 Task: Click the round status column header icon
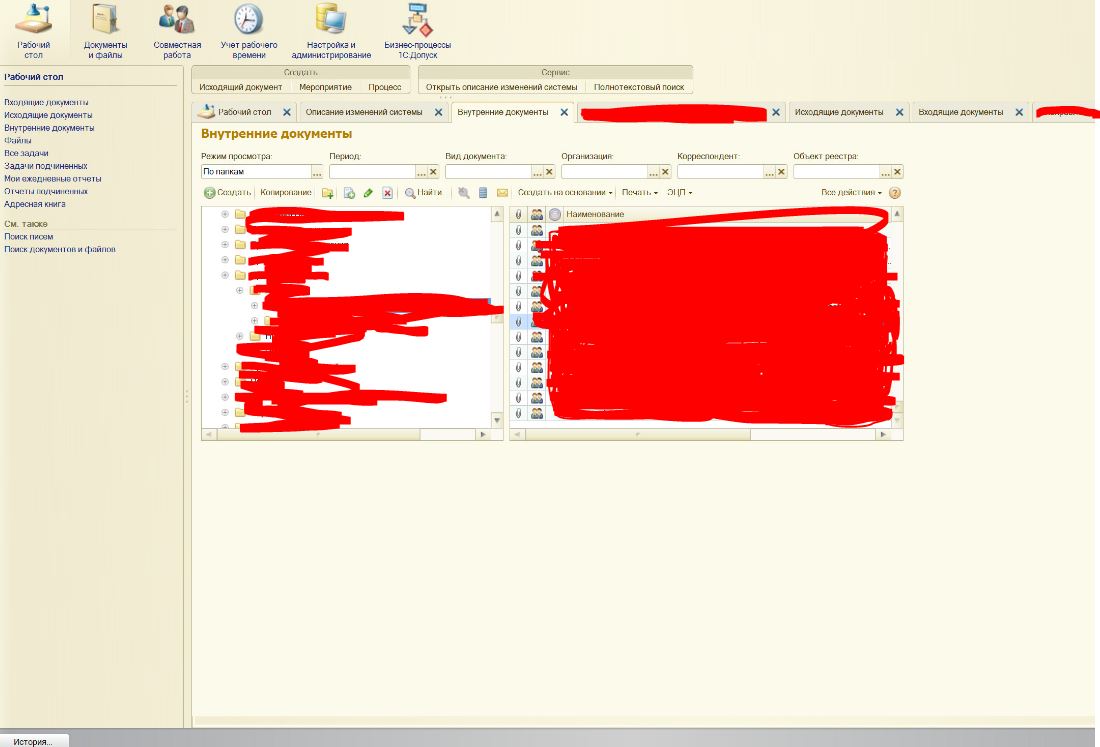pos(555,215)
